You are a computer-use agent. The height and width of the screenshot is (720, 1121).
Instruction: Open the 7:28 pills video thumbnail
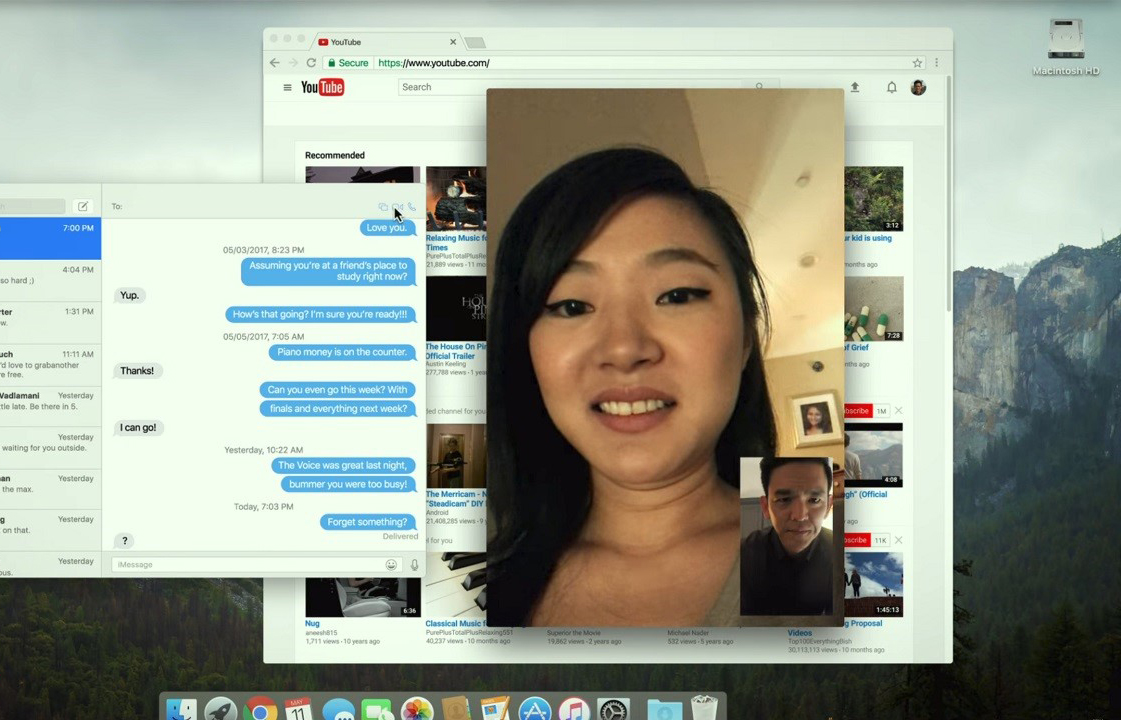click(x=874, y=309)
